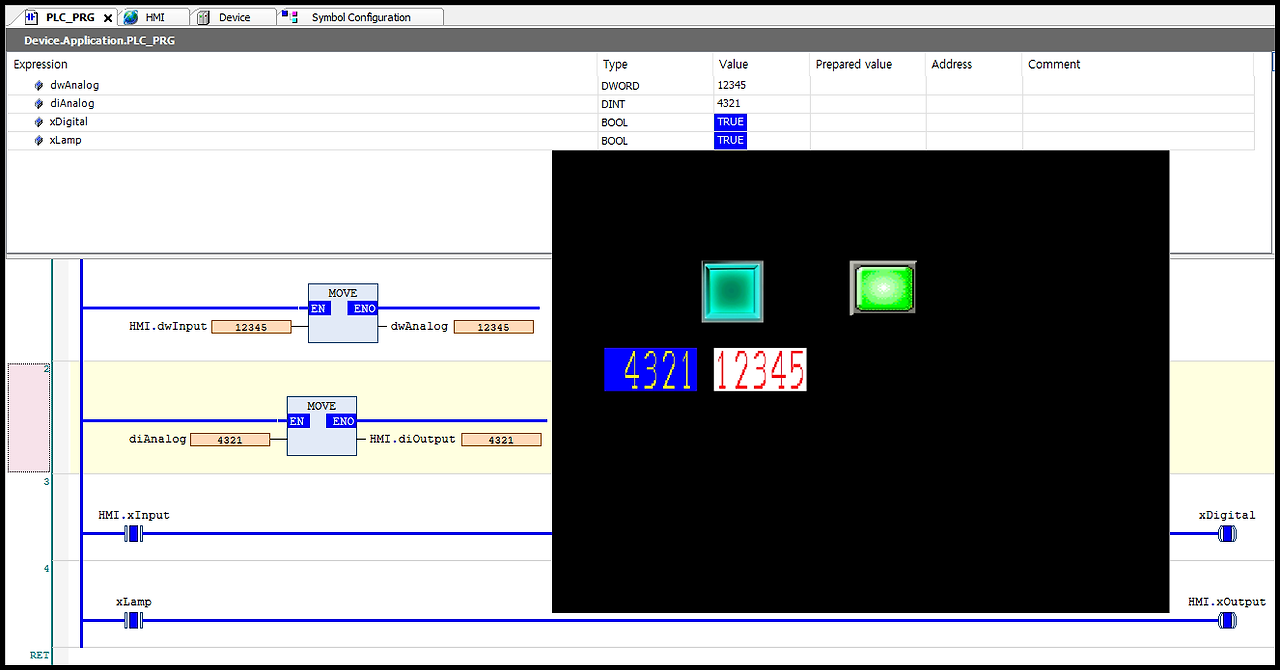Click the blue 4321 numeric display in HMI
Image resolution: width=1280 pixels, height=670 pixels.
[x=650, y=369]
